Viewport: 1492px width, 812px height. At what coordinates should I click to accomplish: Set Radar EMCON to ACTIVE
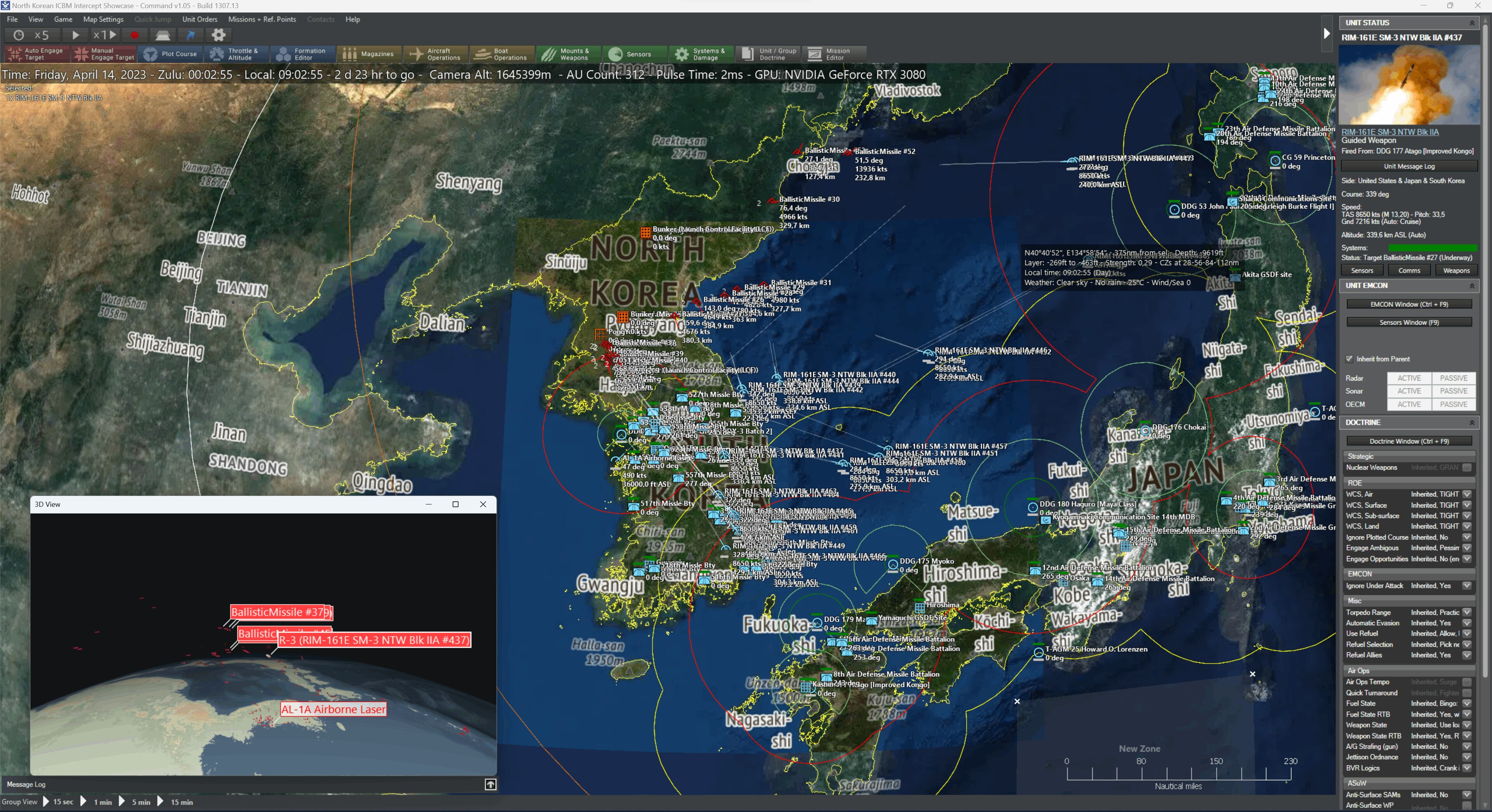click(x=1408, y=378)
